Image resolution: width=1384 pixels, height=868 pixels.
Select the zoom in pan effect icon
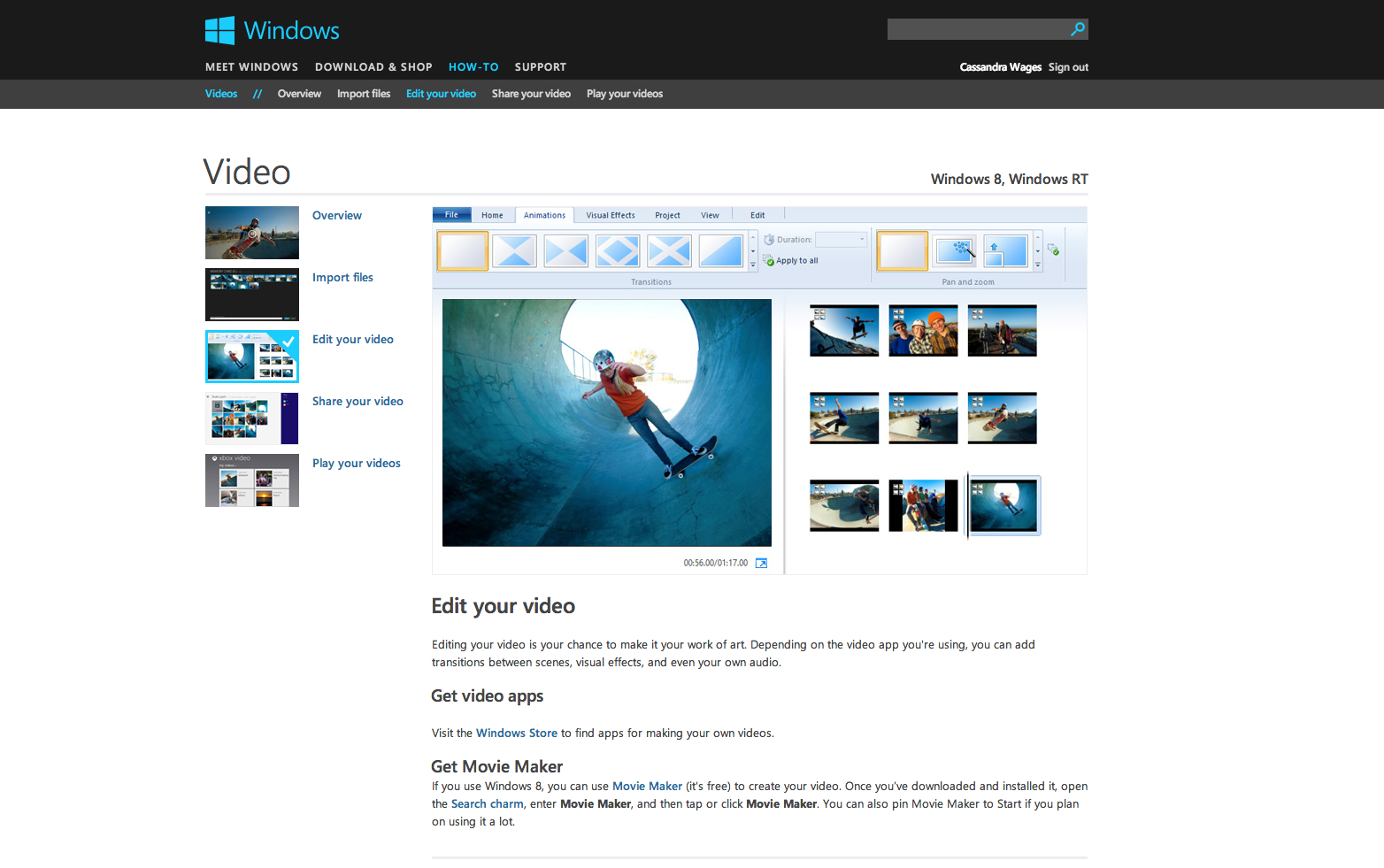click(x=1007, y=250)
